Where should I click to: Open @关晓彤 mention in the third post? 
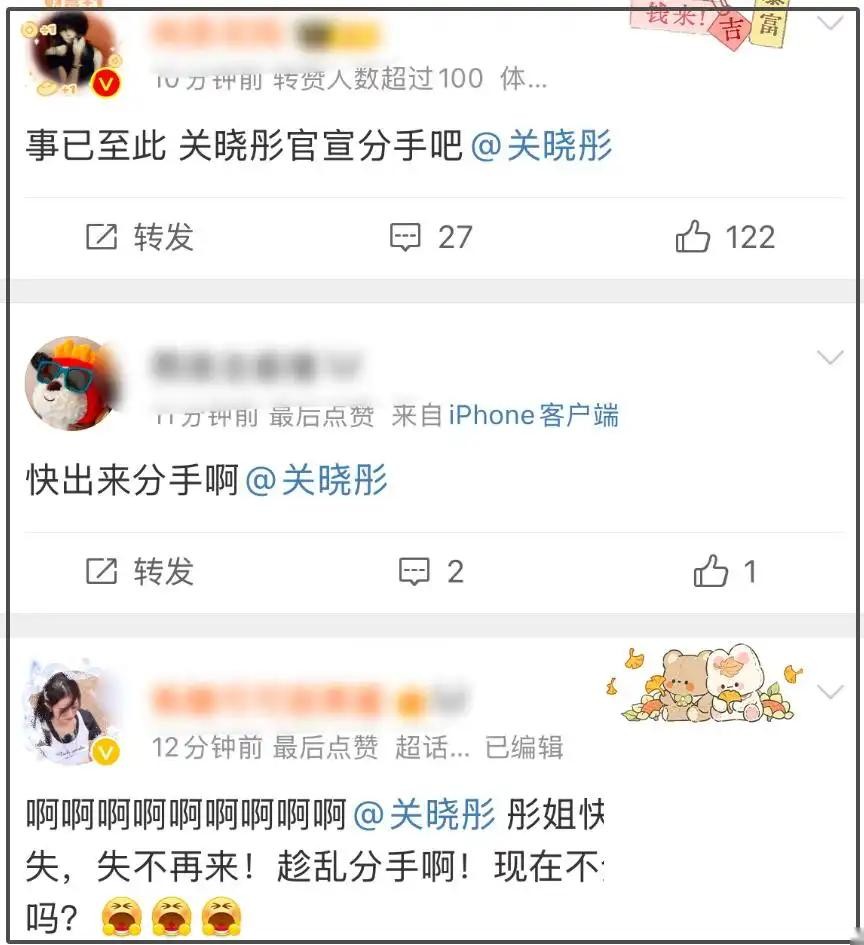tap(424, 814)
